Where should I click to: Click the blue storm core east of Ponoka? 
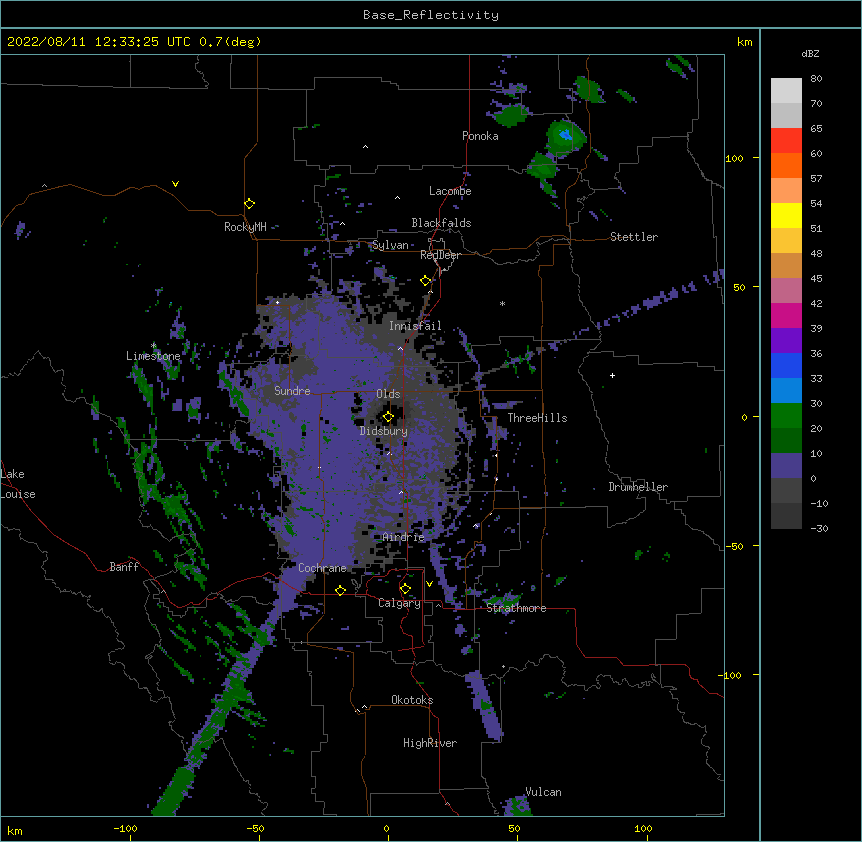point(565,135)
